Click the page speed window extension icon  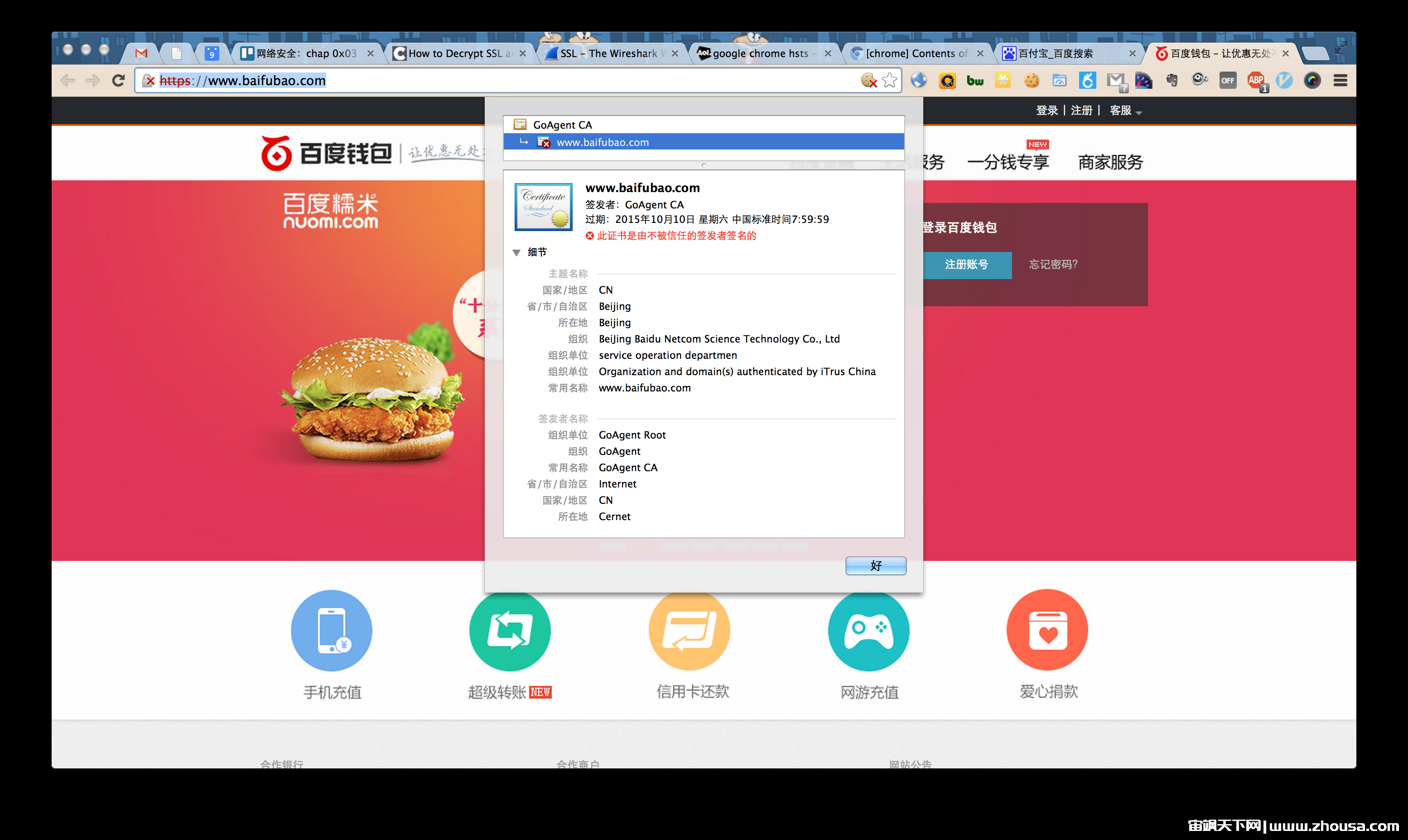coord(1059,80)
